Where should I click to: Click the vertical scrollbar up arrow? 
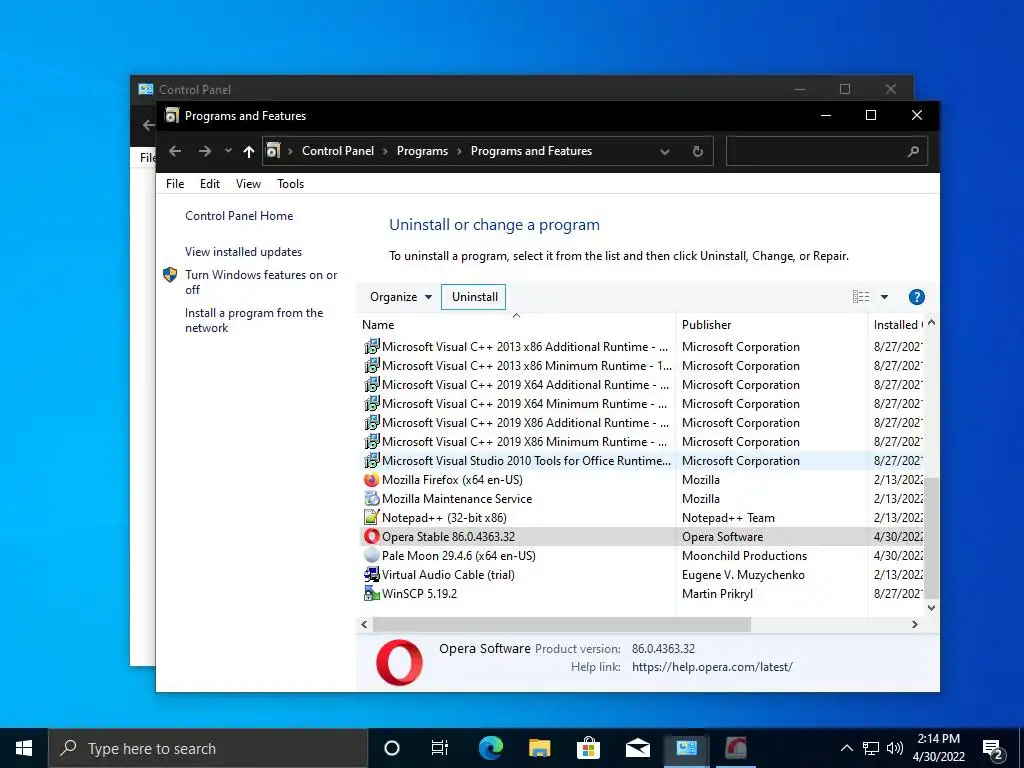pyautogui.click(x=931, y=323)
